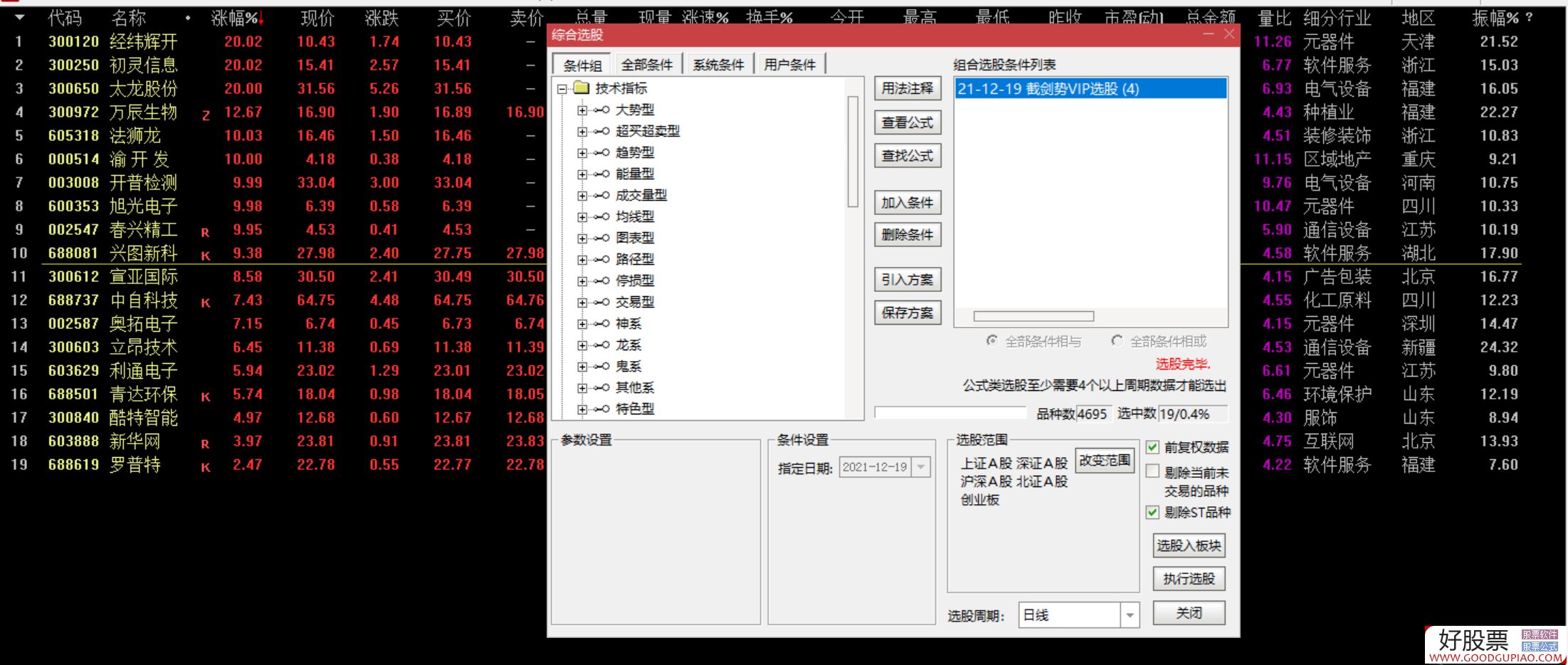The image size is (1568, 665).
Task: Select the 图表型 tree item
Action: point(634,239)
